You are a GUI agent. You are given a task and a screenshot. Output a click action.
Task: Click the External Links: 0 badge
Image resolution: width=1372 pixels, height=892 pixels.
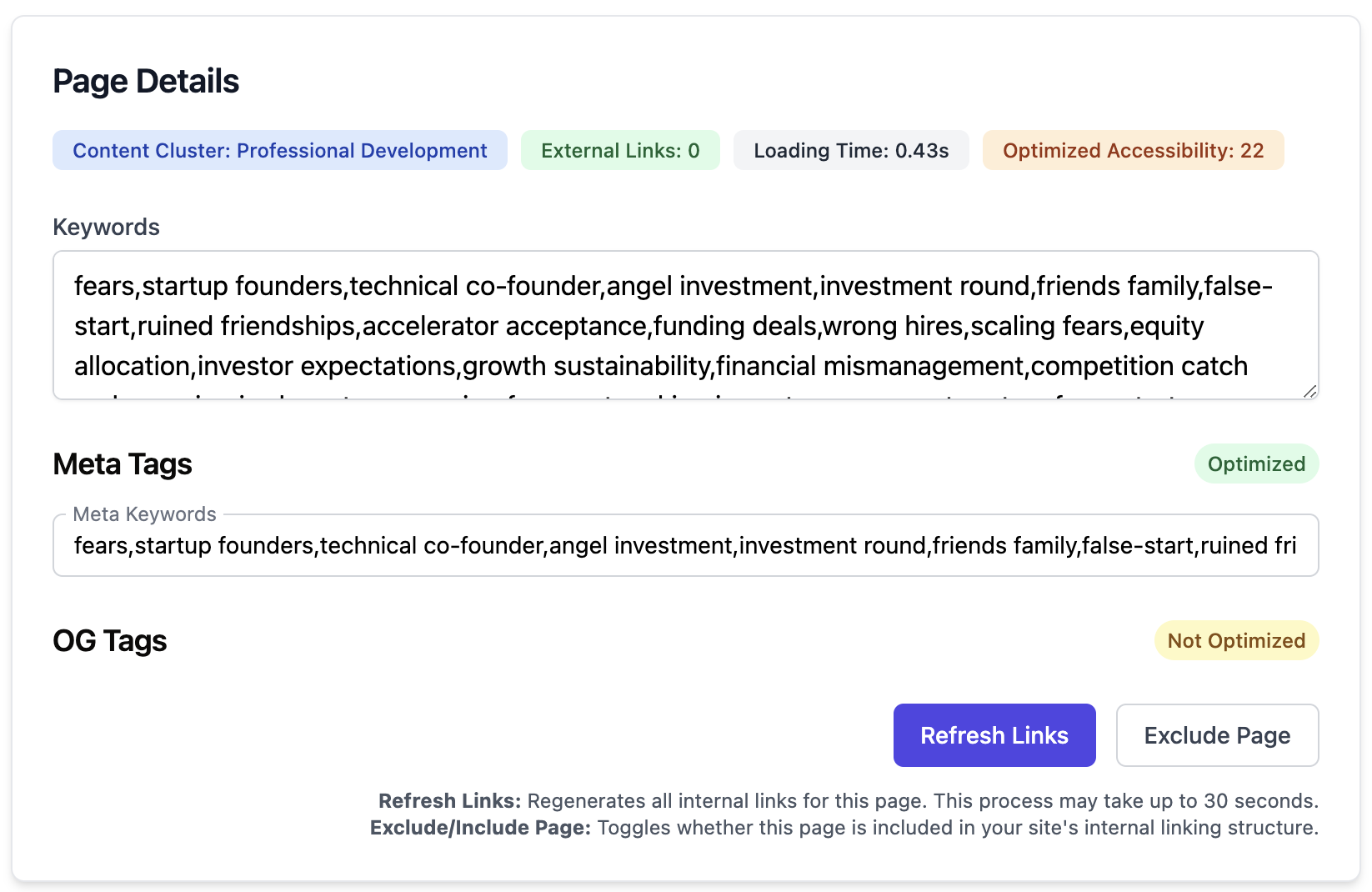(x=620, y=151)
